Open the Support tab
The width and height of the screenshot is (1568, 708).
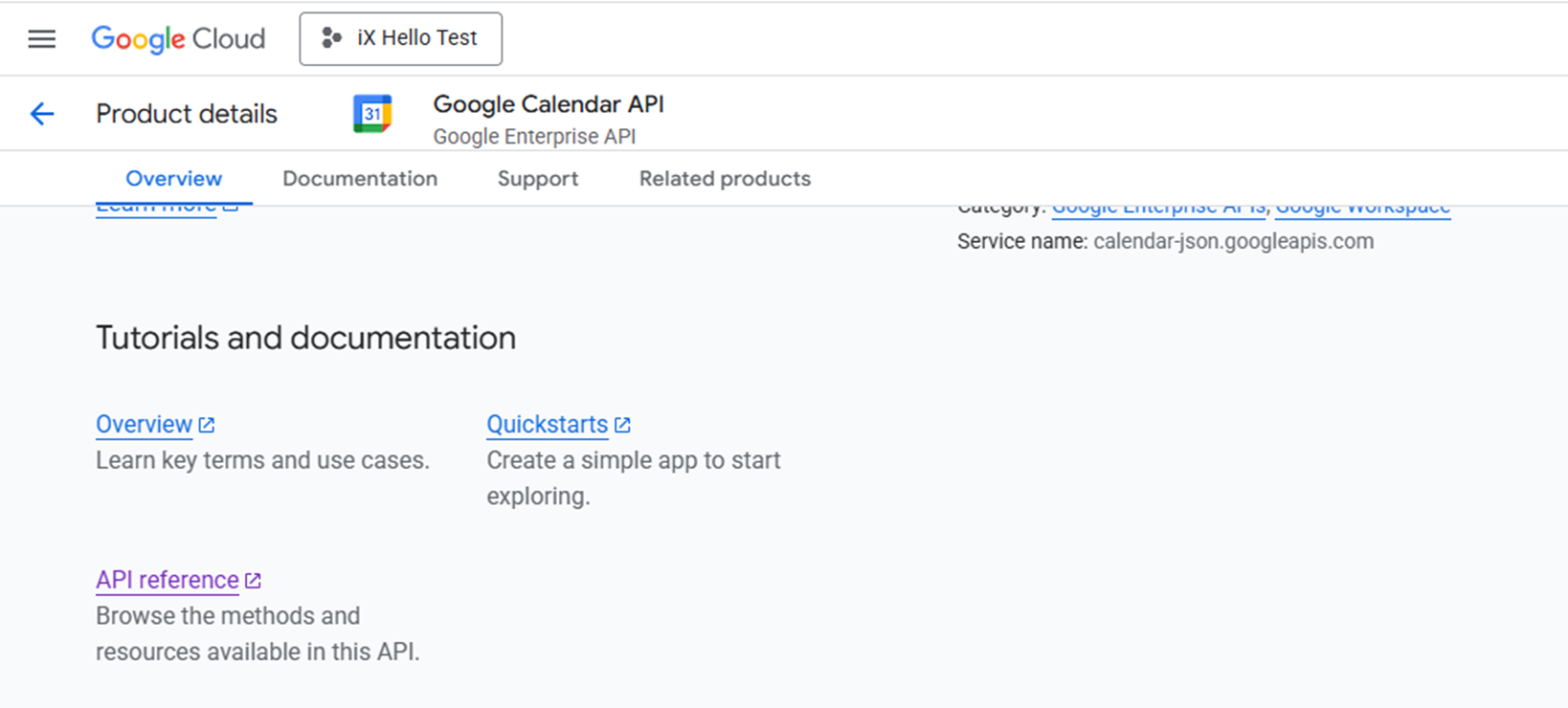[538, 179]
